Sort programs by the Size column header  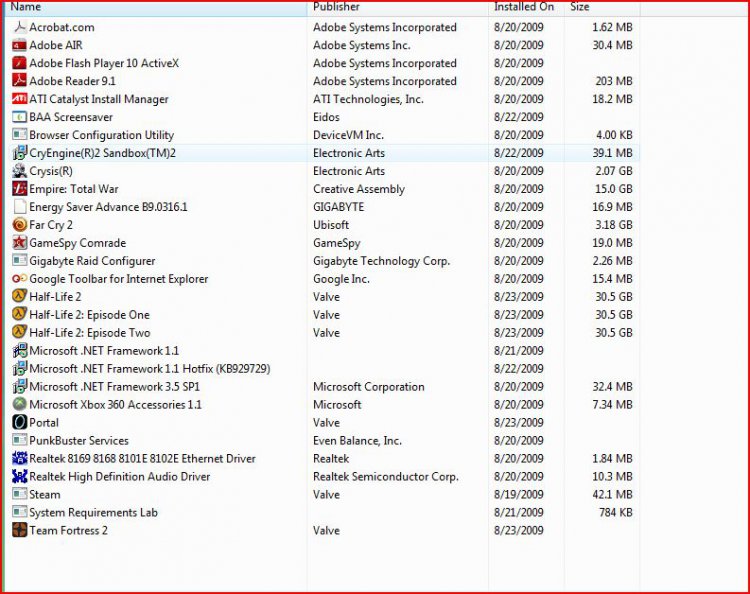pyautogui.click(x=602, y=7)
